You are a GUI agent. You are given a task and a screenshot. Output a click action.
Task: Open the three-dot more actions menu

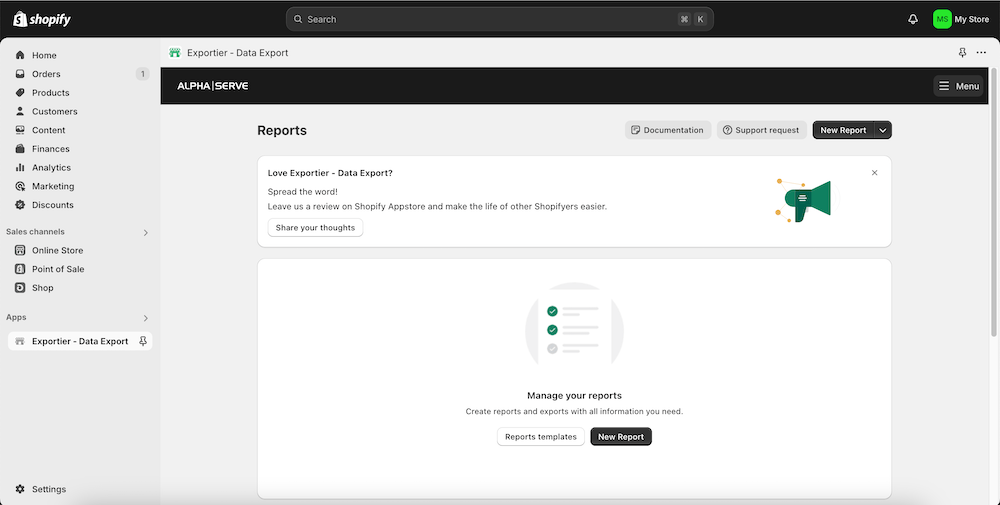point(981,52)
